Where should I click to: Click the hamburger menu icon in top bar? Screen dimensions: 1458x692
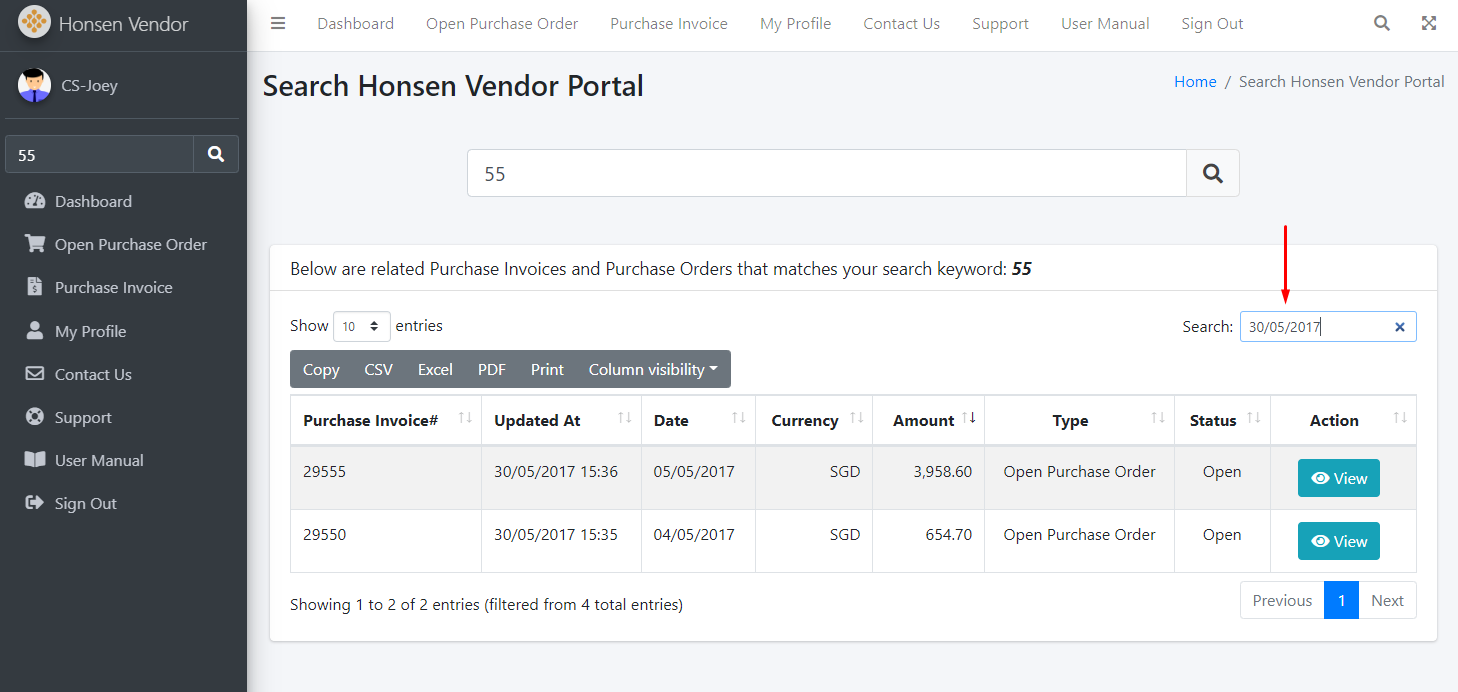click(x=278, y=24)
